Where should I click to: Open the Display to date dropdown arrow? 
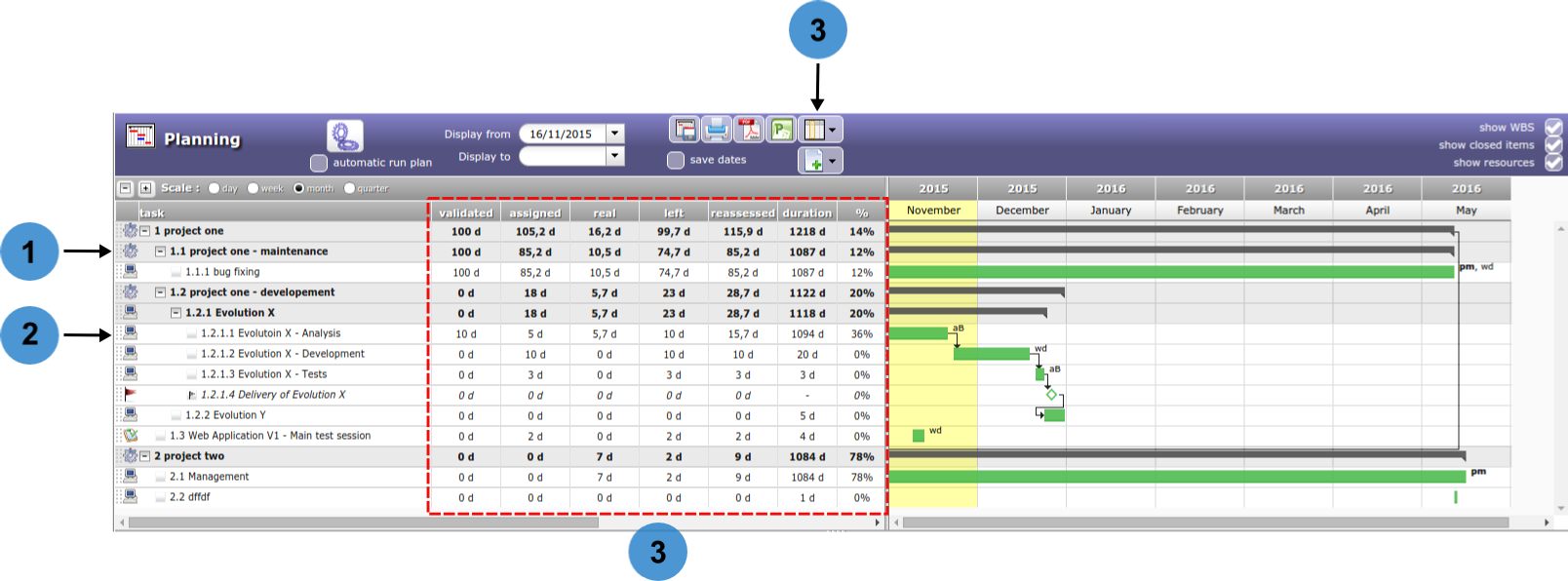click(614, 156)
